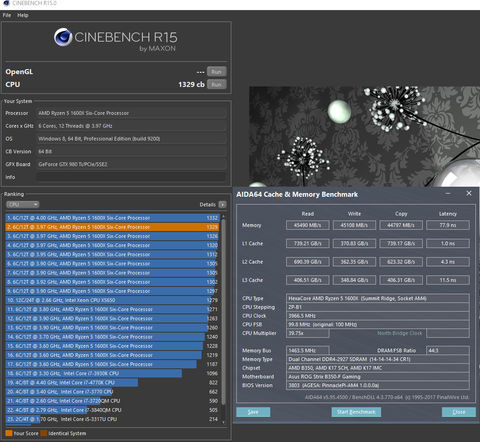480x442 pixels.
Task: Select ranking row 10 Intel Xeon X5650
Action: 112,300
